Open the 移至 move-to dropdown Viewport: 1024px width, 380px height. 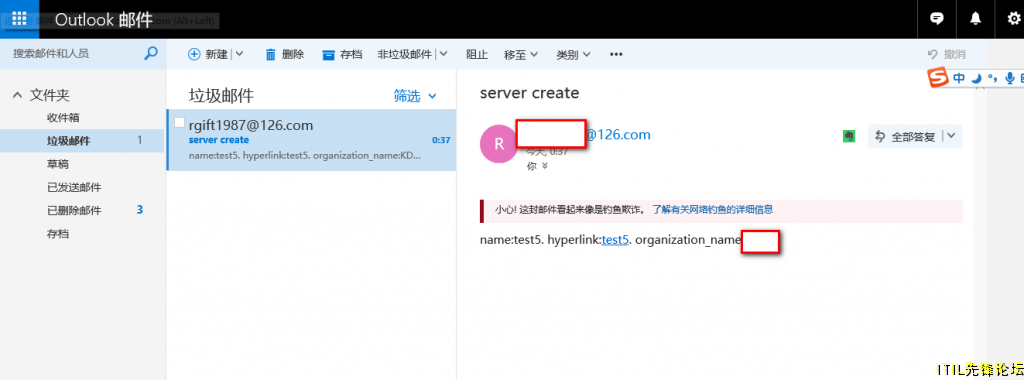click(520, 55)
